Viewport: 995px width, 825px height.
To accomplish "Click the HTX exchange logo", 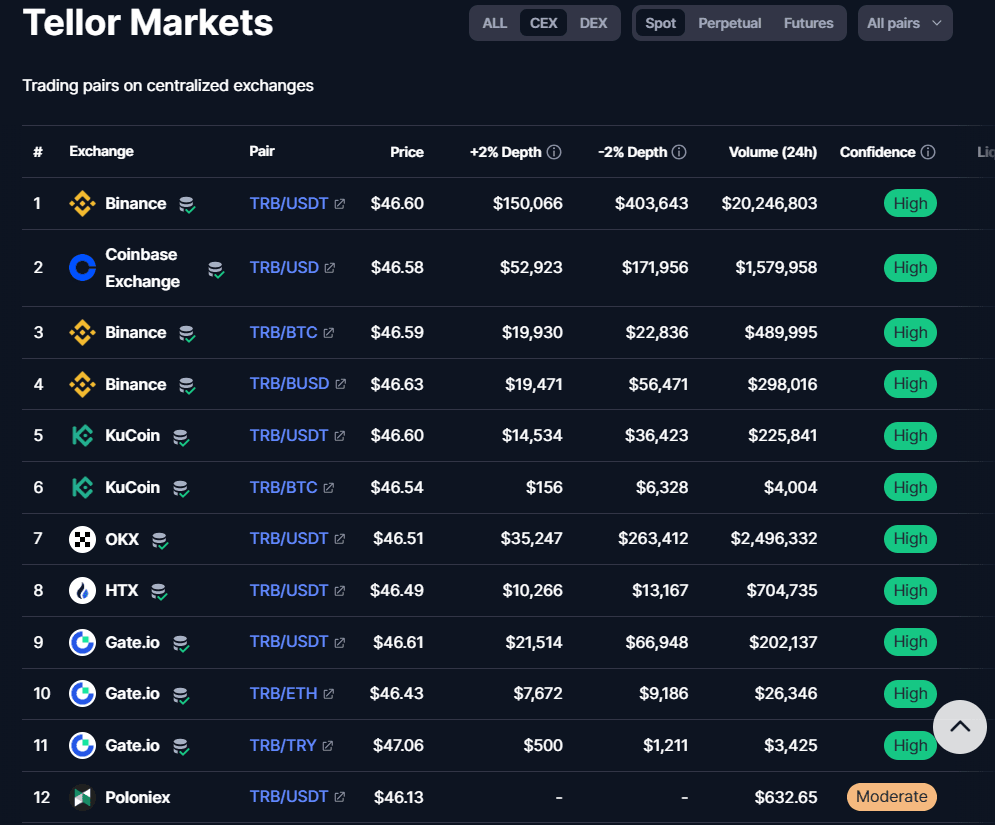I will (x=82, y=590).
